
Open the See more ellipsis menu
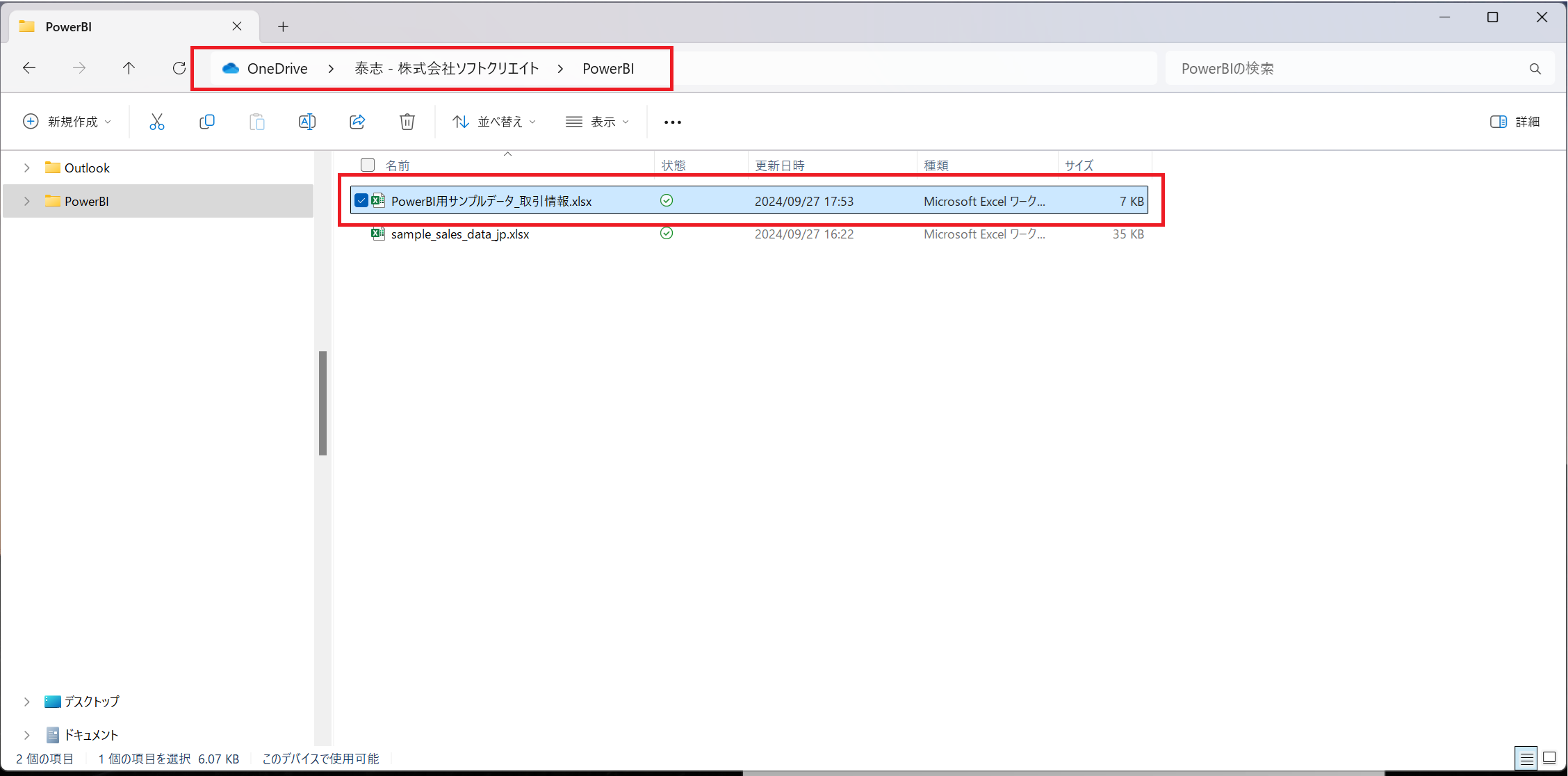pos(673,122)
